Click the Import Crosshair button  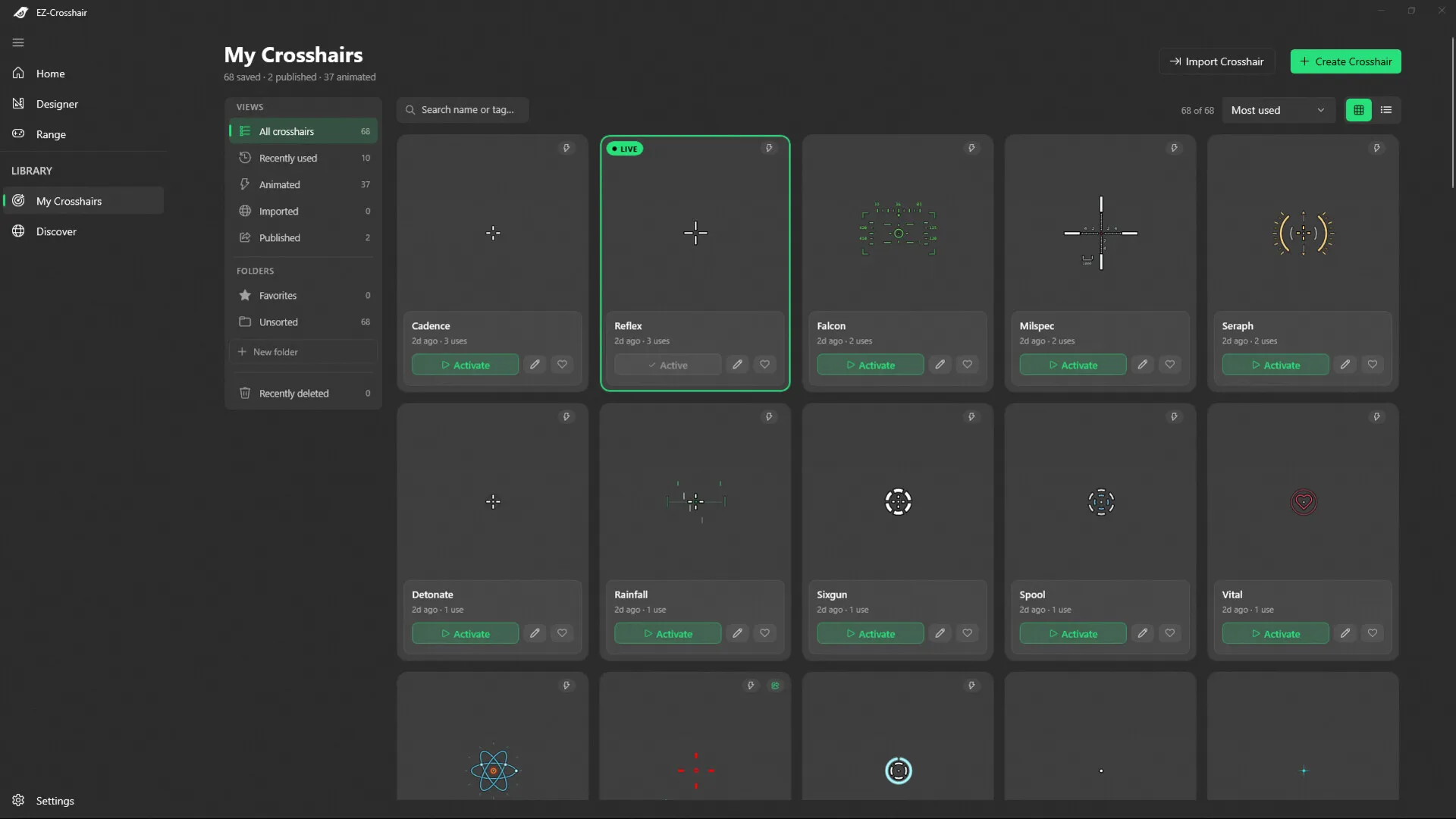coord(1216,61)
